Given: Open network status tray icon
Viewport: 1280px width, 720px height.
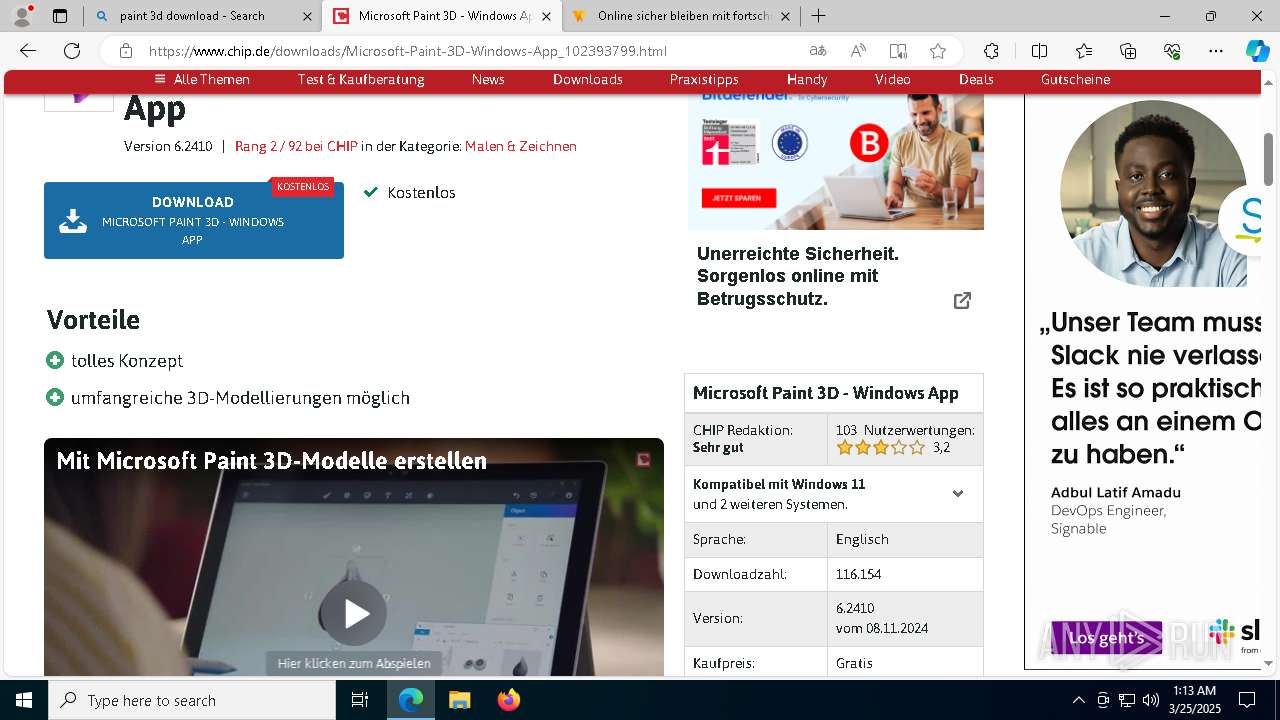Looking at the screenshot, I should [1127, 700].
